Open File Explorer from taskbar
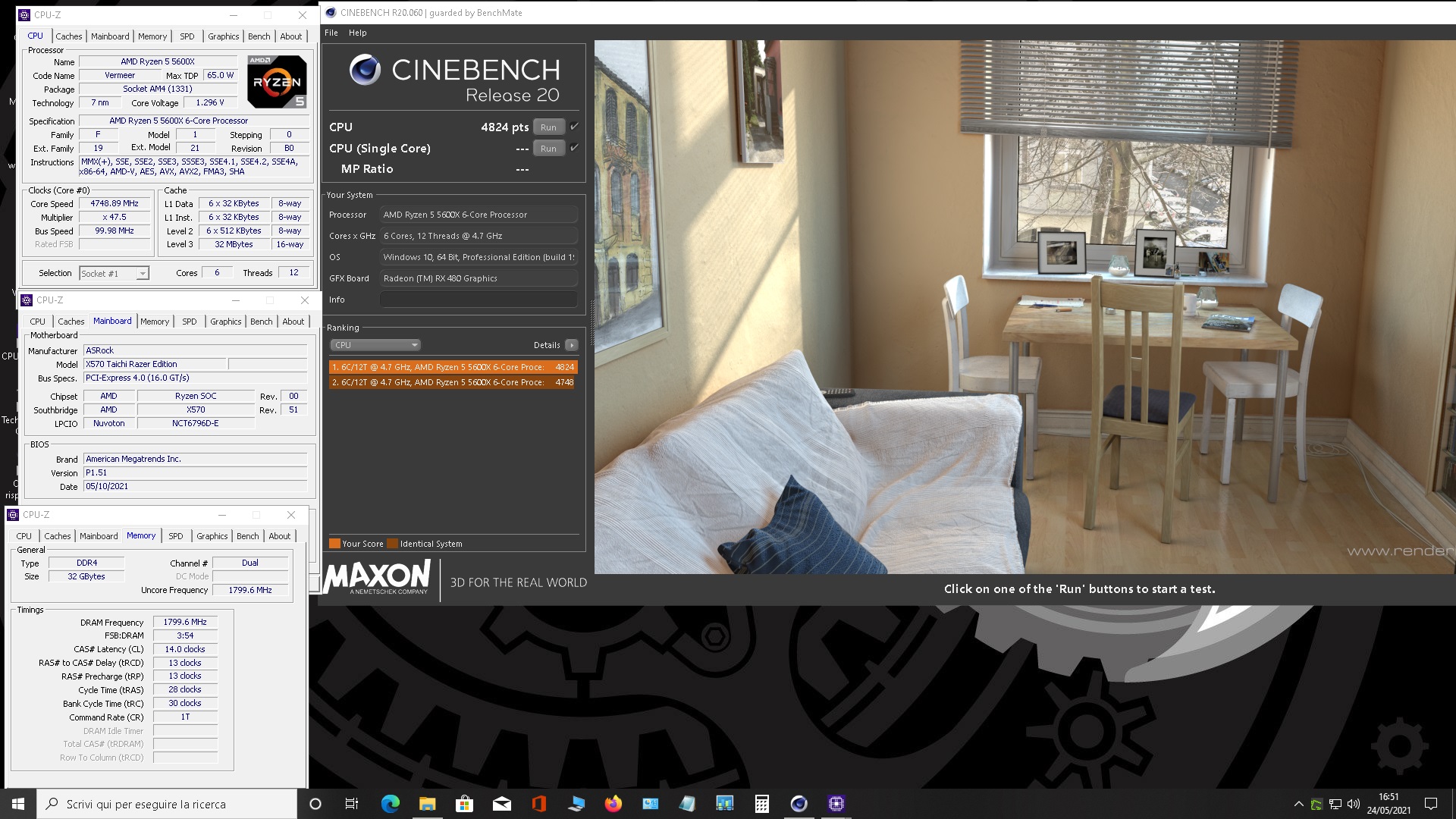The height and width of the screenshot is (819, 1456). coord(427,804)
